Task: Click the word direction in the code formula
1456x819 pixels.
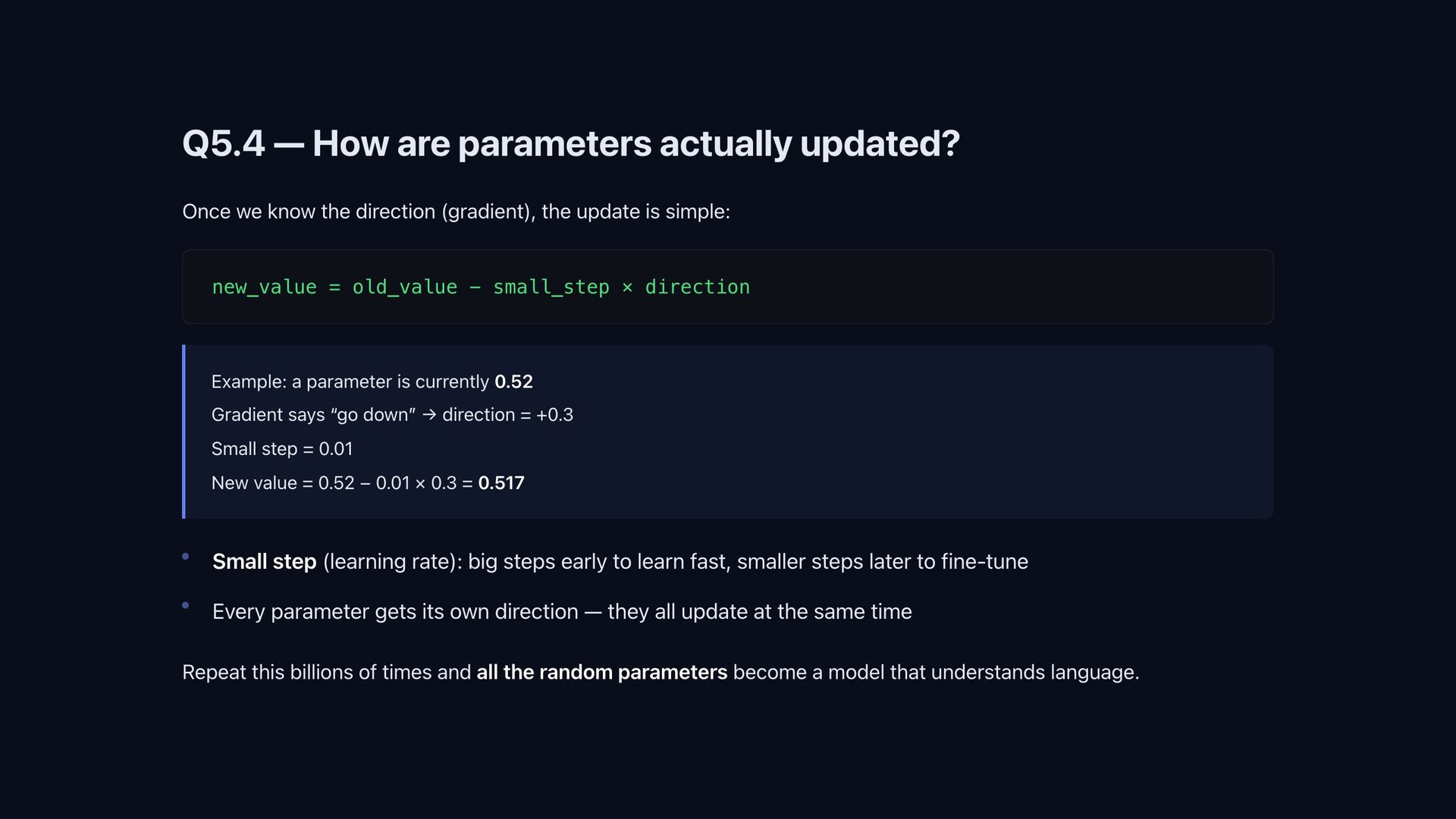Action: [697, 287]
